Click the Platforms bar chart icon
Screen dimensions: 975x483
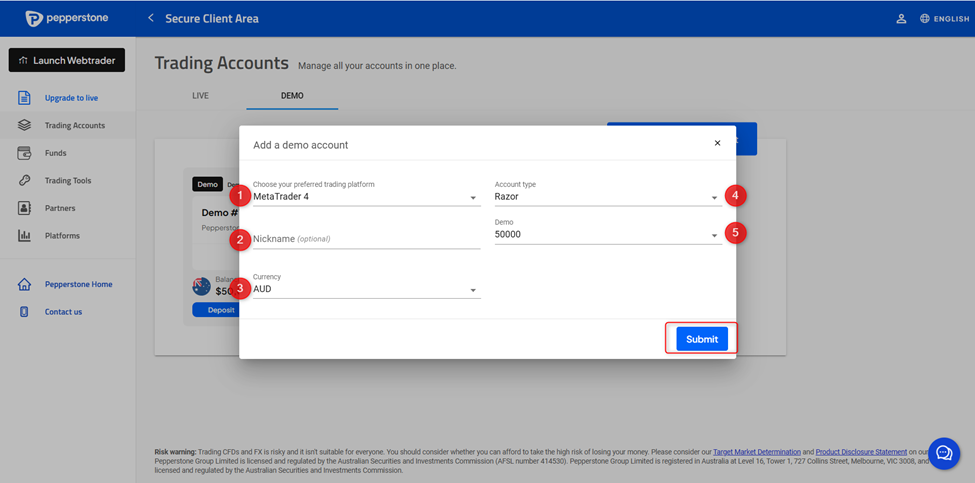pyautogui.click(x=24, y=236)
